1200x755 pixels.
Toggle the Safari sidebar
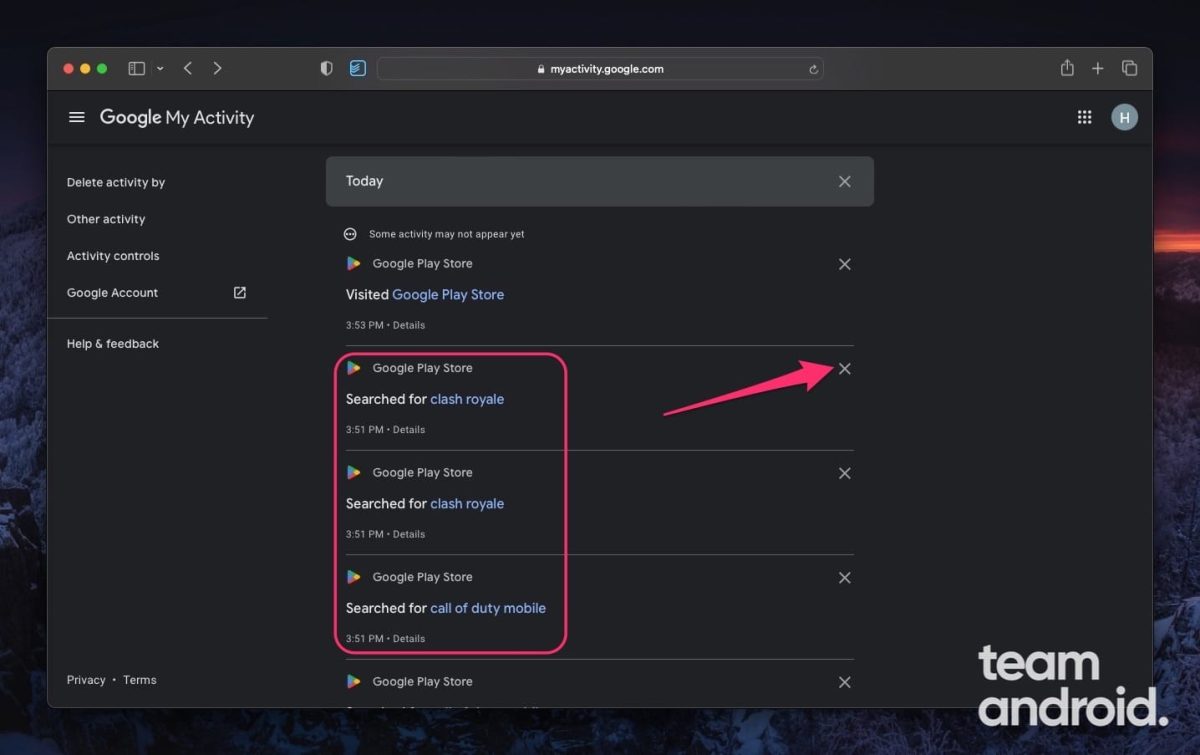[136, 68]
